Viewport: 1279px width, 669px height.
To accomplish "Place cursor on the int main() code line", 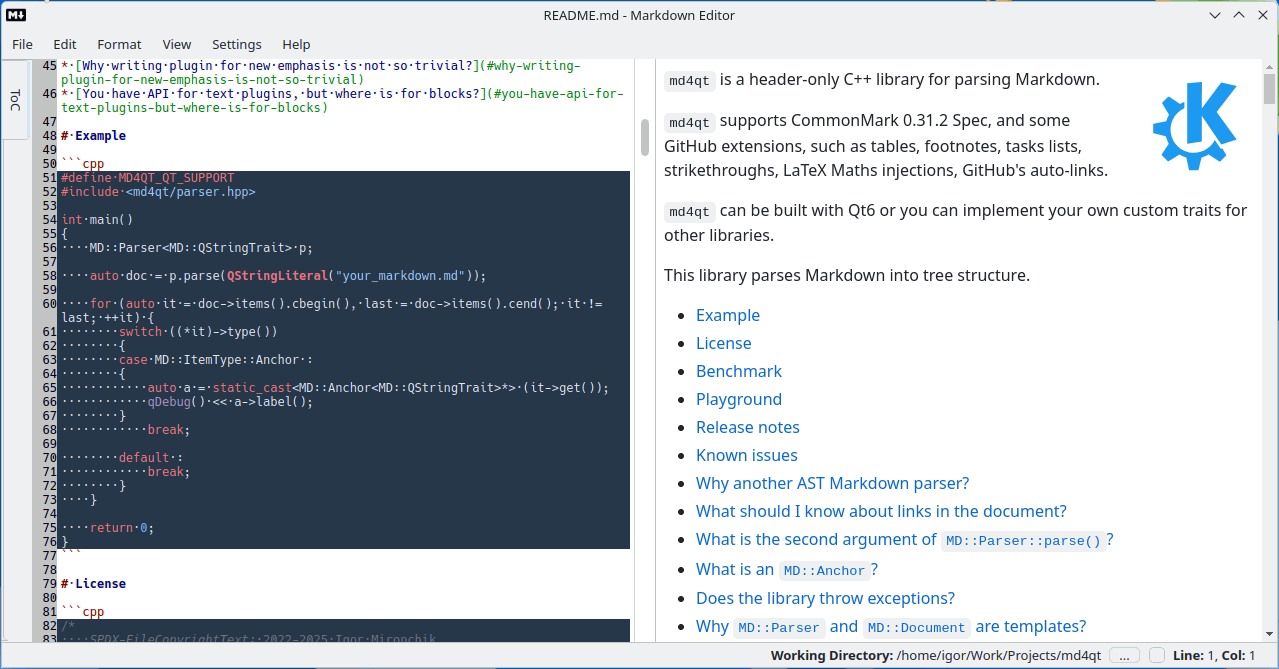I will pyautogui.click(x=97, y=219).
